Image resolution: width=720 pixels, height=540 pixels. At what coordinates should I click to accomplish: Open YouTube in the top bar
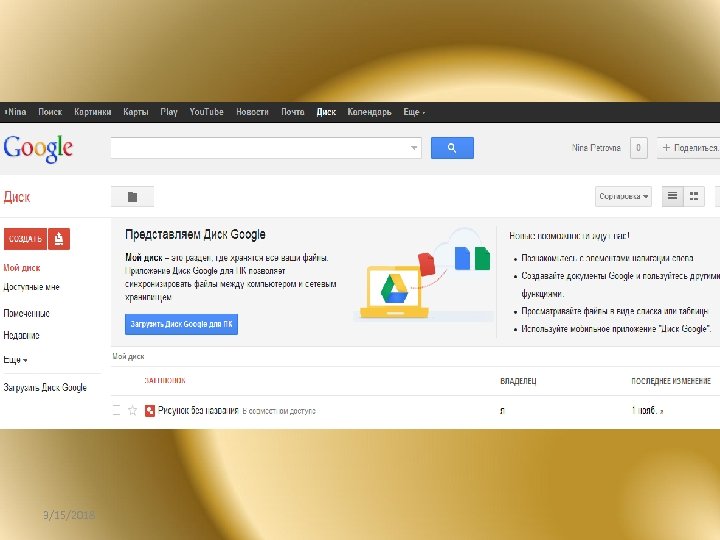(207, 112)
